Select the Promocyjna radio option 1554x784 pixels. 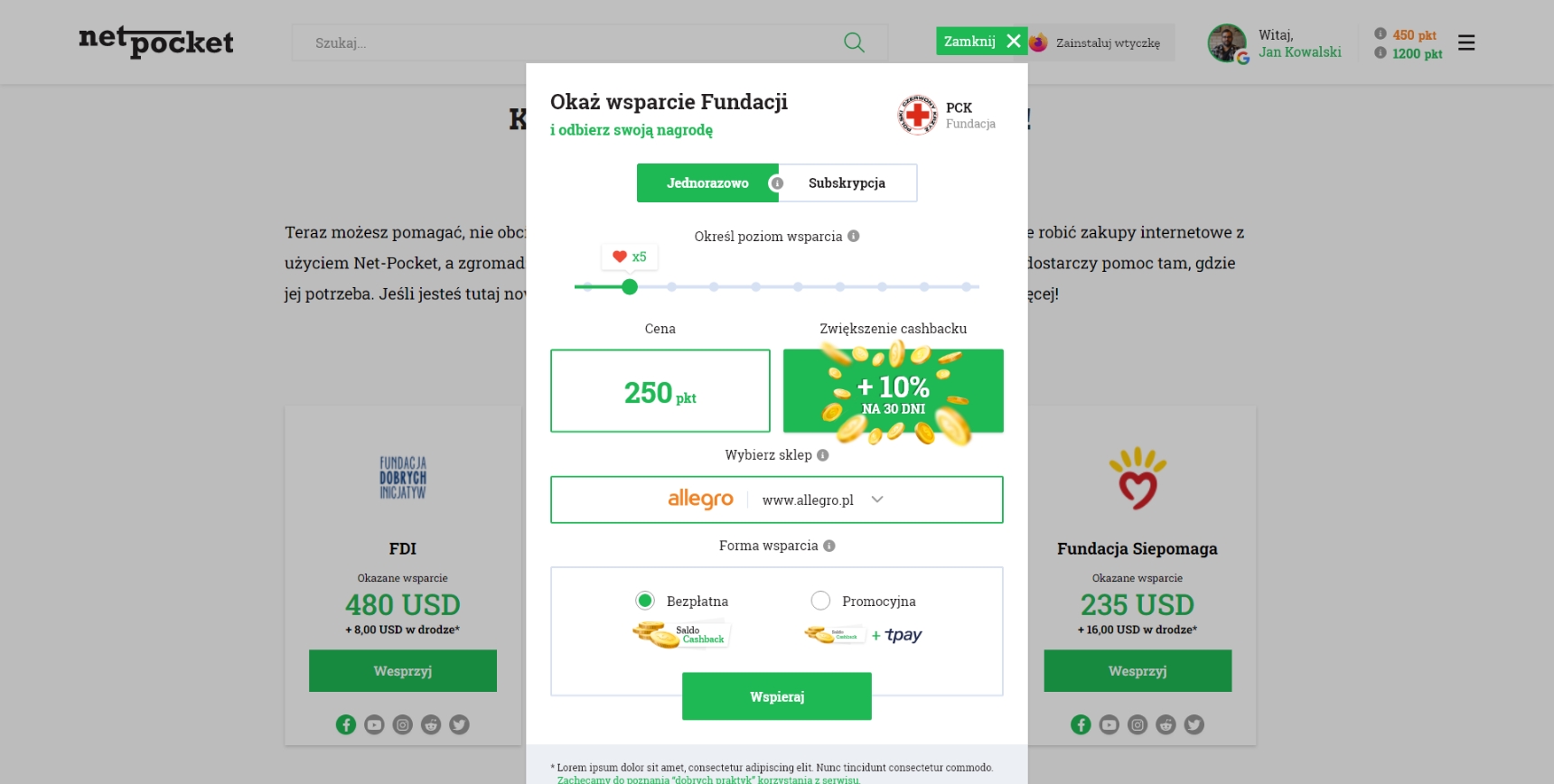(x=820, y=601)
